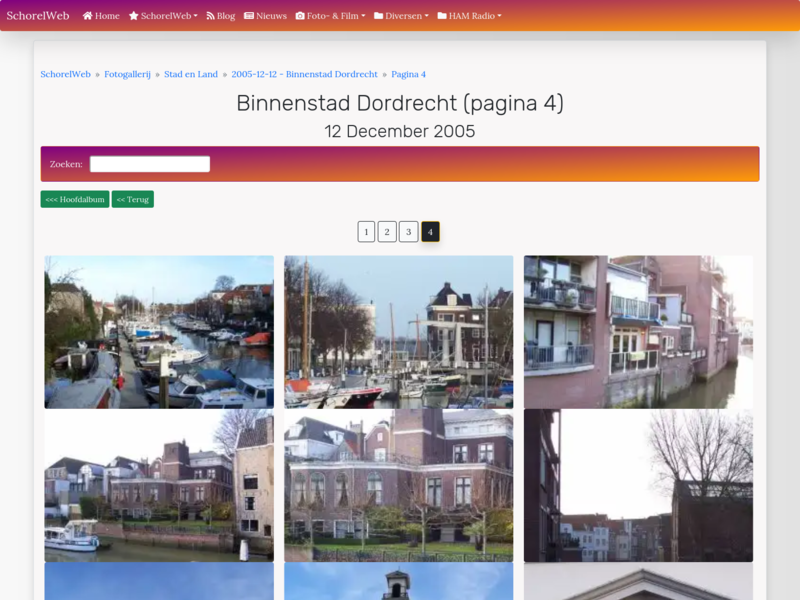The height and width of the screenshot is (600, 800).
Task: Open the SchorelWeb brand logo link
Action: (38, 16)
